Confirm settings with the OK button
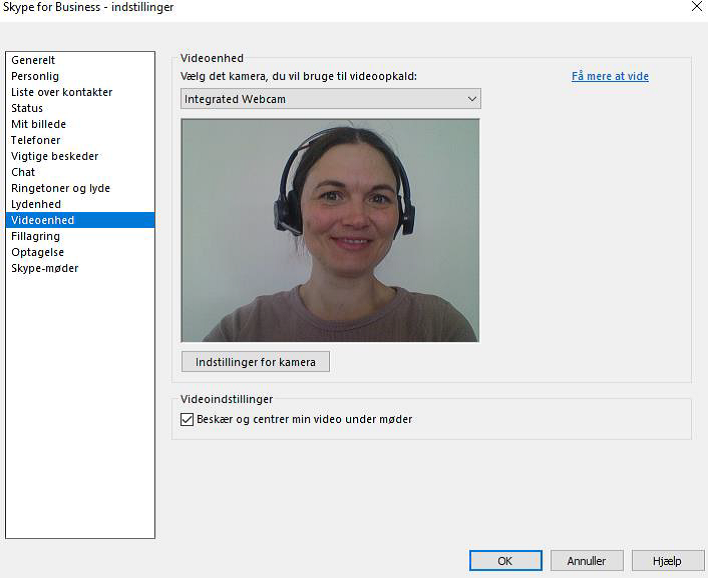Viewport: 708px width, 578px height. pyautogui.click(x=506, y=561)
